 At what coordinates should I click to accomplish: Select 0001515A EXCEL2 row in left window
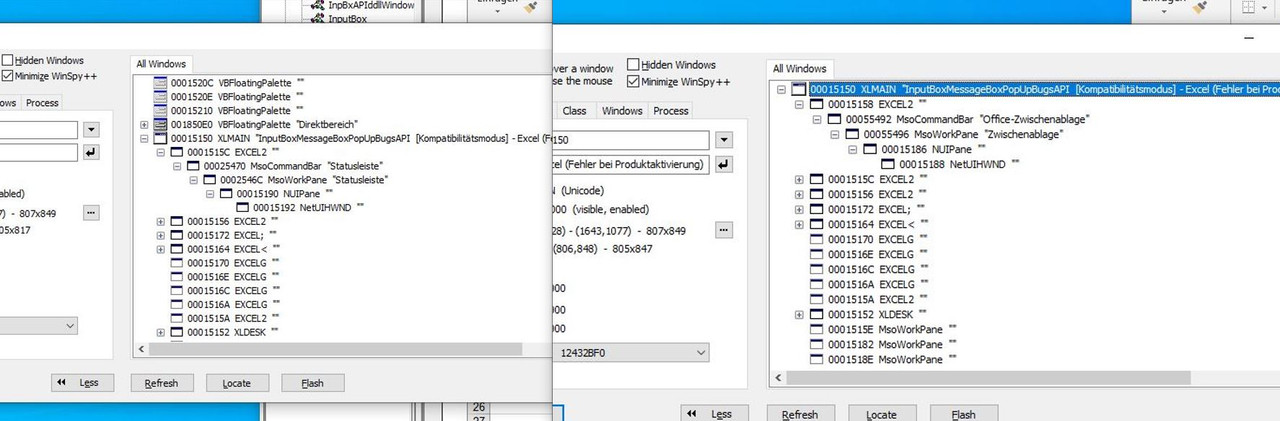227,318
